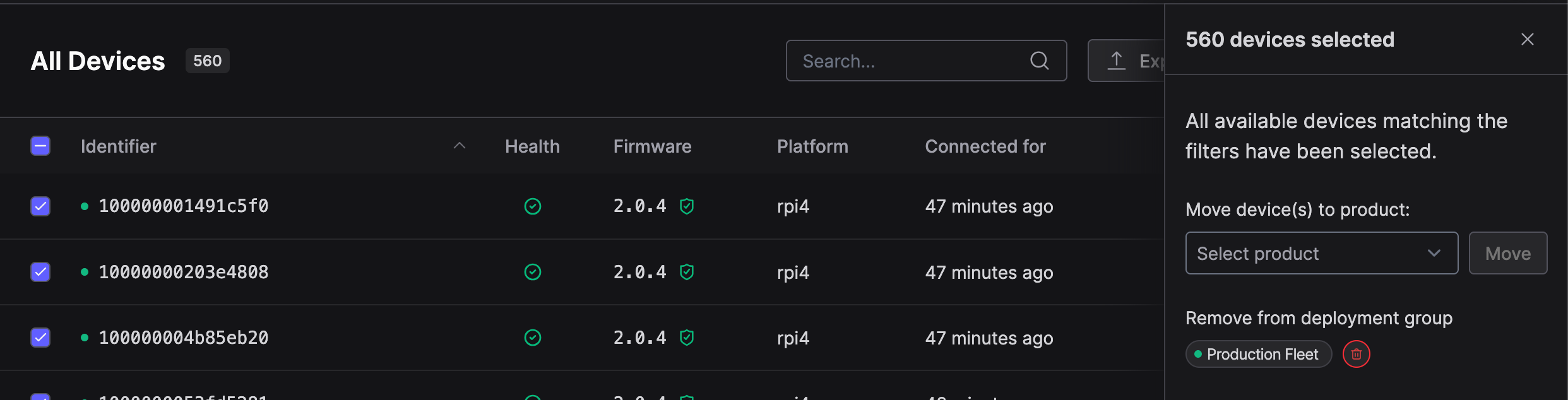Open device 100000004b85eb20
Screen dimensions: 1568x400
click(x=184, y=338)
